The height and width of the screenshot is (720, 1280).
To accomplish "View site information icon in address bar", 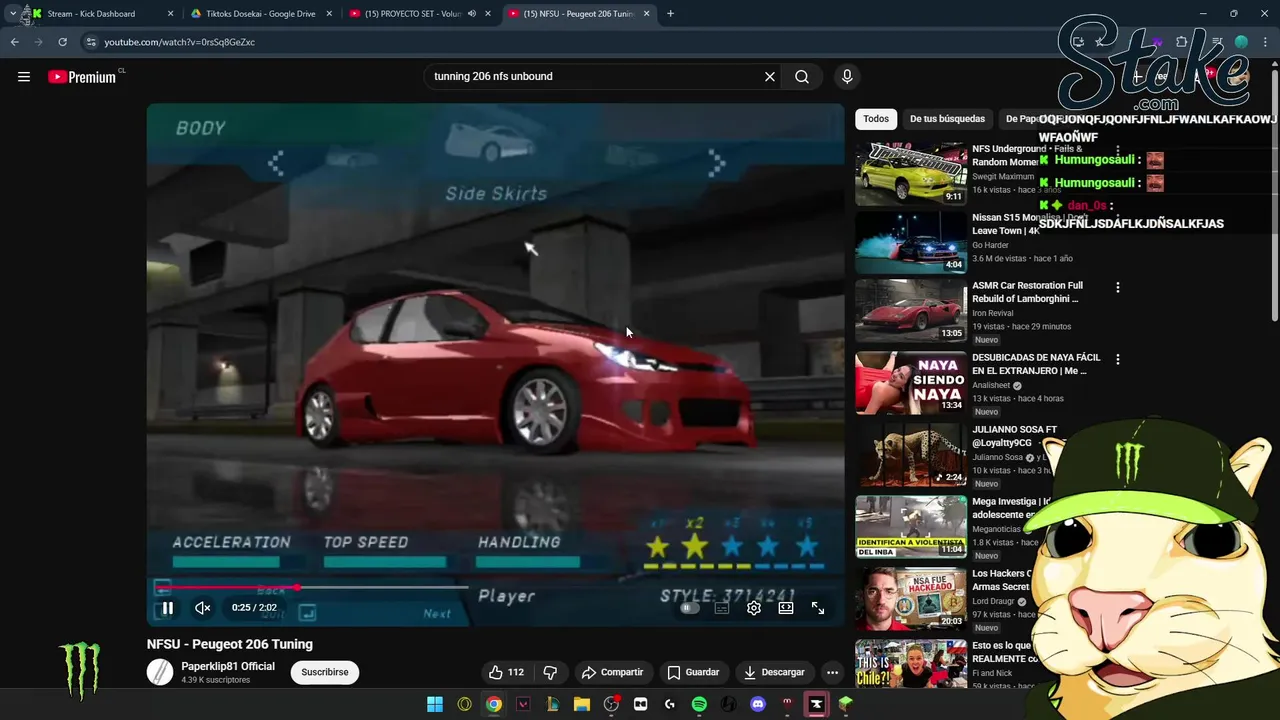I will 91,42.
